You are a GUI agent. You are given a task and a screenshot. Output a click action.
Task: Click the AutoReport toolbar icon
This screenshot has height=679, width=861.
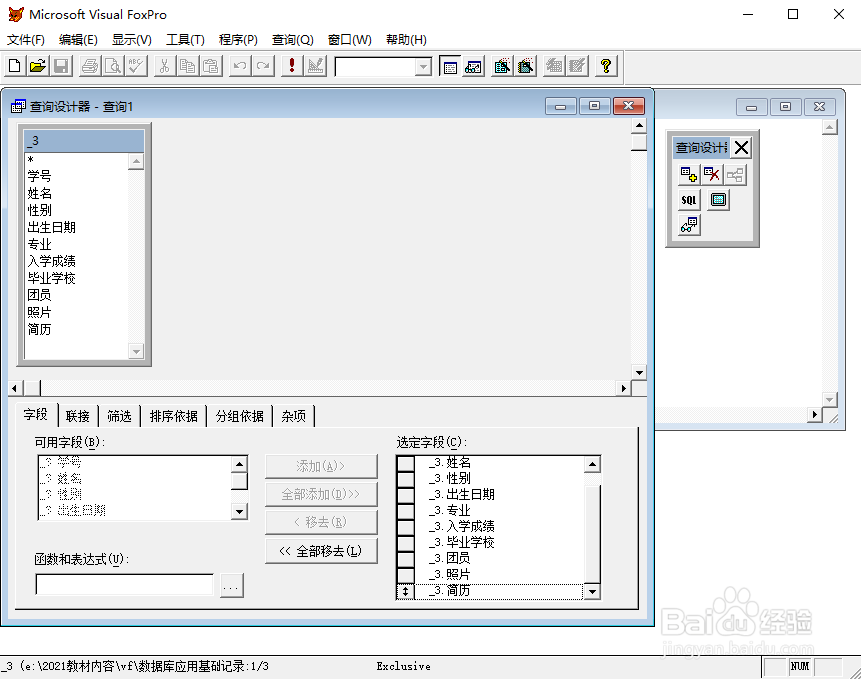pyautogui.click(x=577, y=66)
